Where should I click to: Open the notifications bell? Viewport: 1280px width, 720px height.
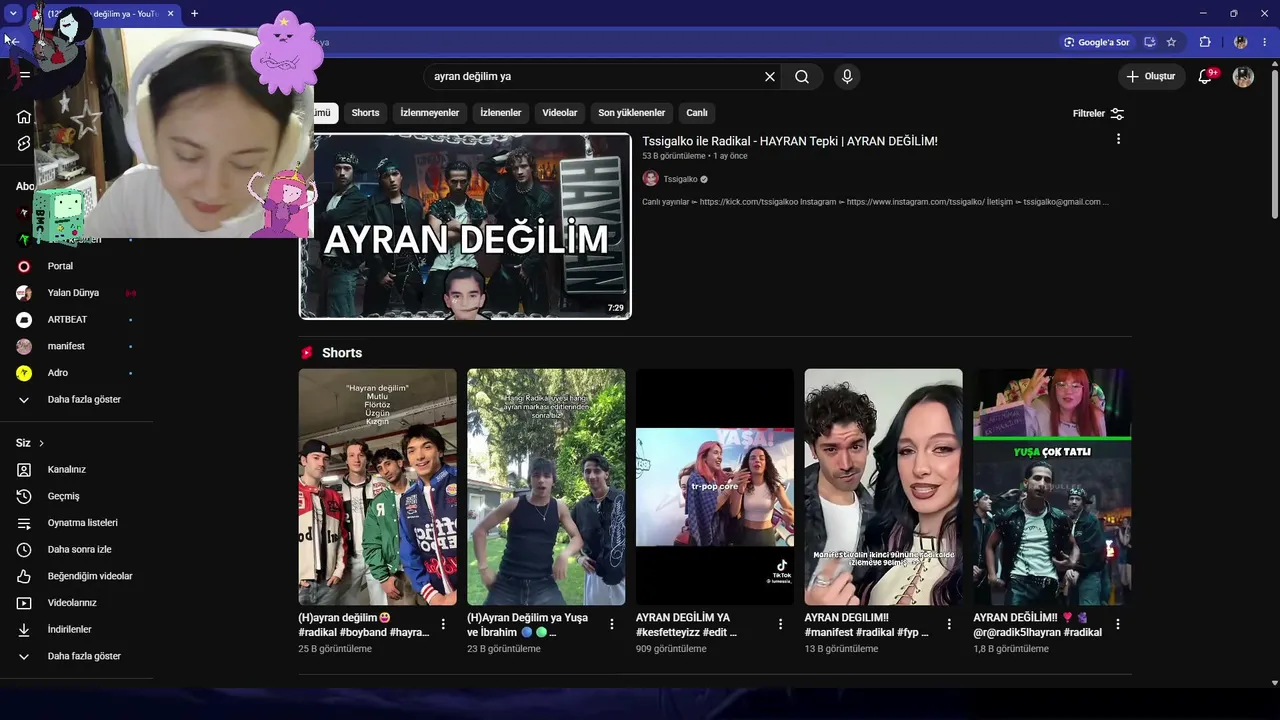tap(1205, 77)
